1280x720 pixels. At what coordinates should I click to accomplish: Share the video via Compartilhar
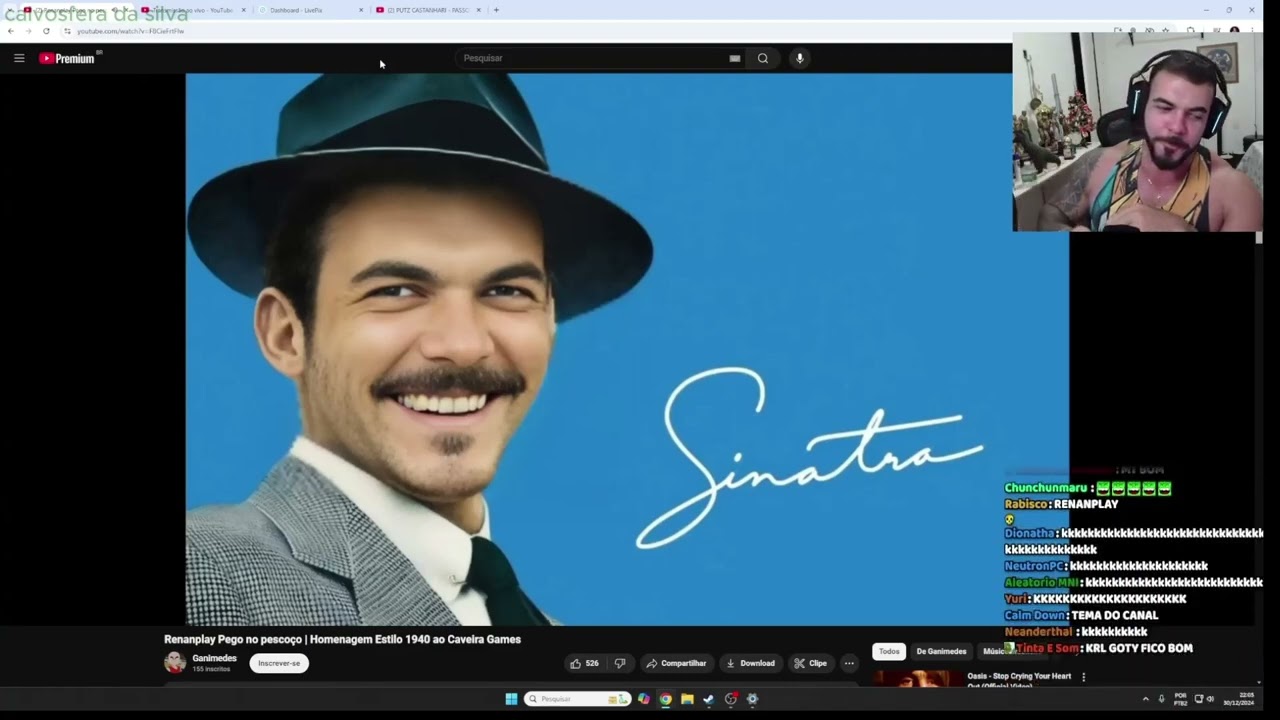click(x=676, y=663)
